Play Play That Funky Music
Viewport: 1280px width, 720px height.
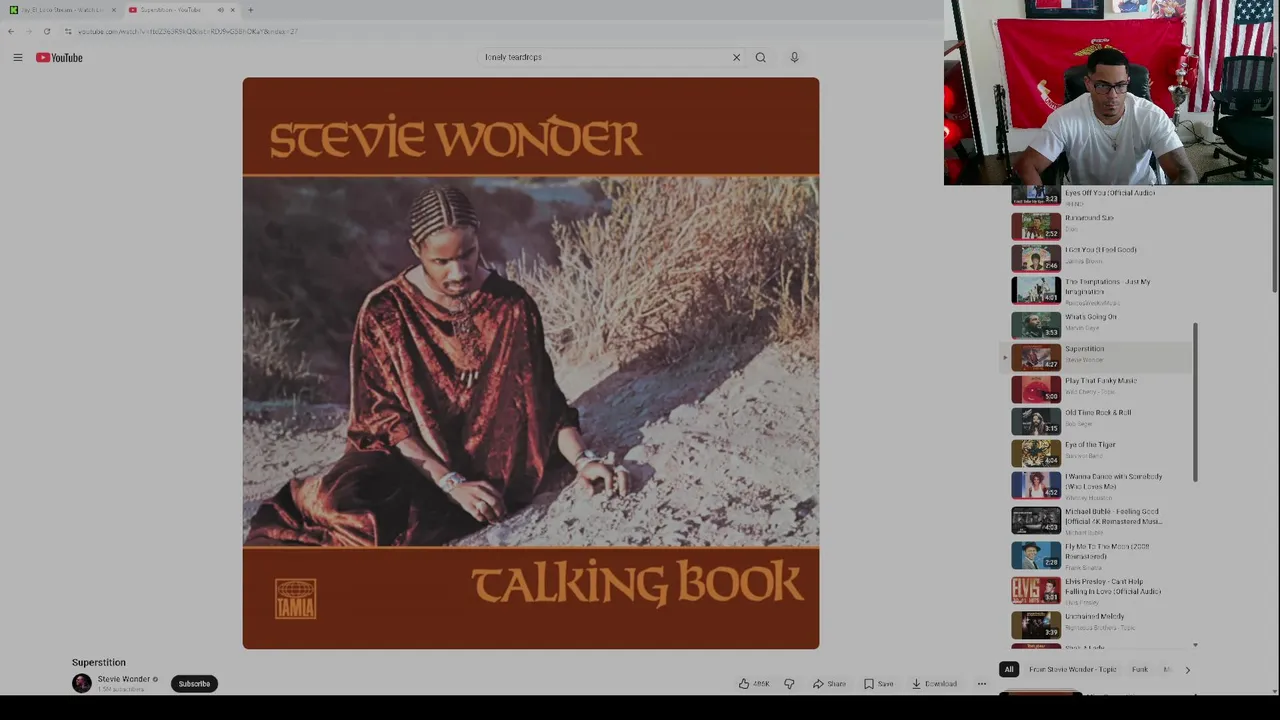point(1098,388)
